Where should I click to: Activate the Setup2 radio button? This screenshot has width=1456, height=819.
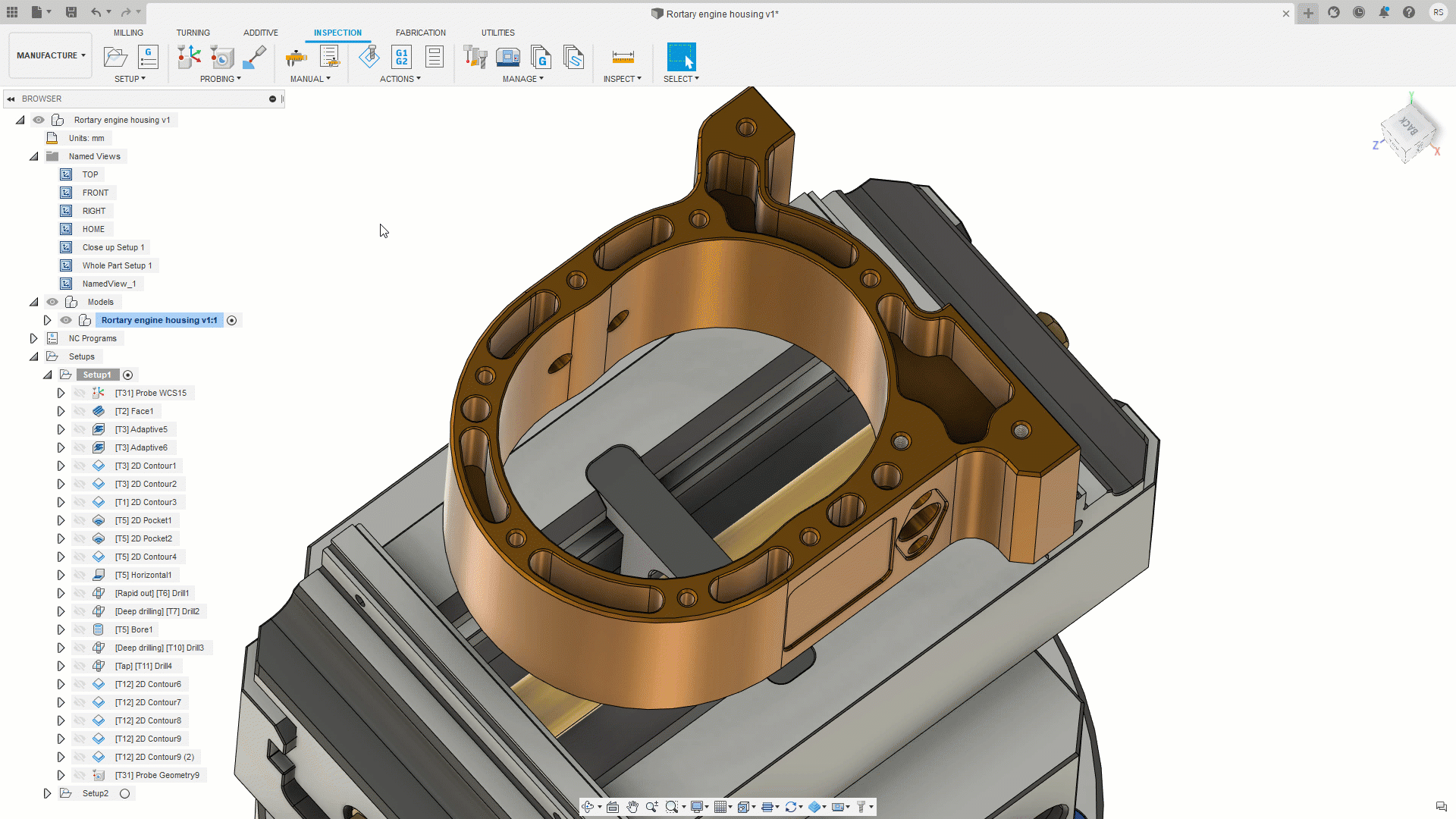click(x=125, y=793)
